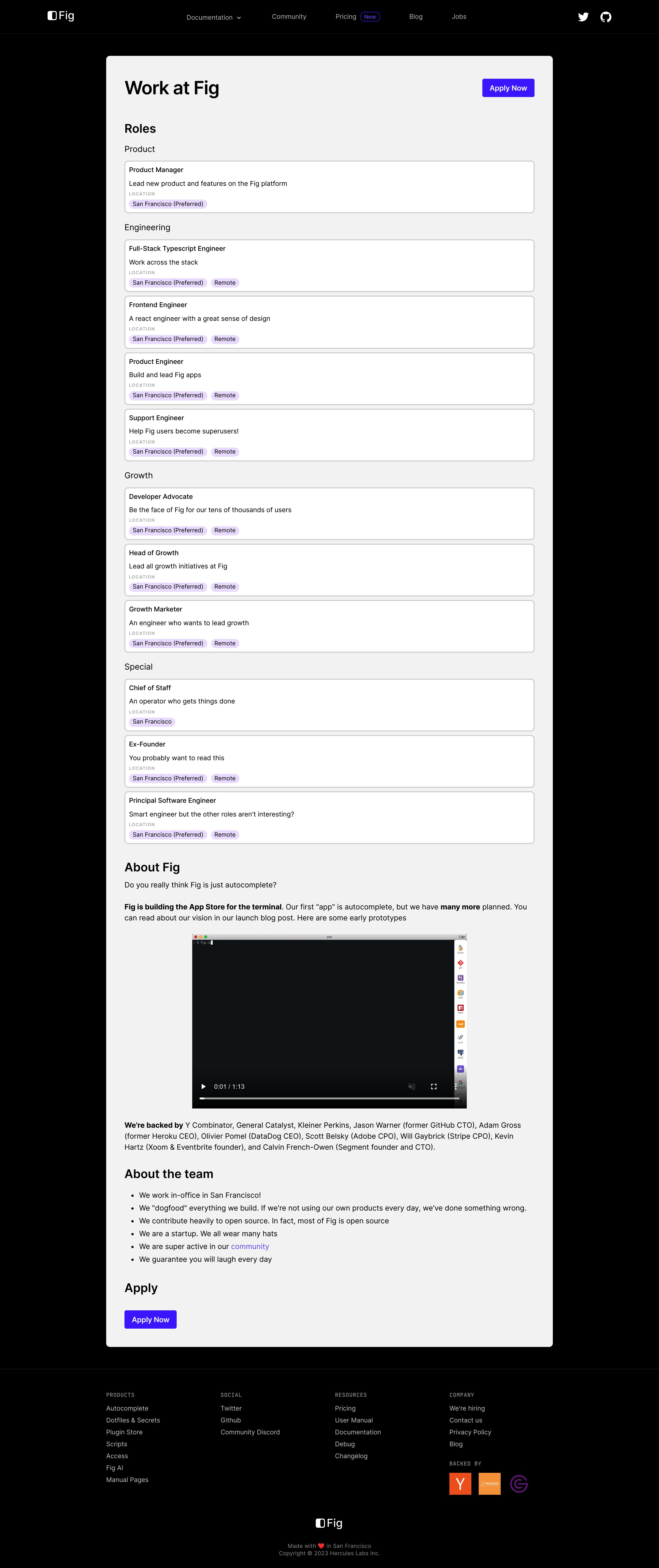Open video options three-dot menu
This screenshot has height=1568, width=659.
point(456,1087)
